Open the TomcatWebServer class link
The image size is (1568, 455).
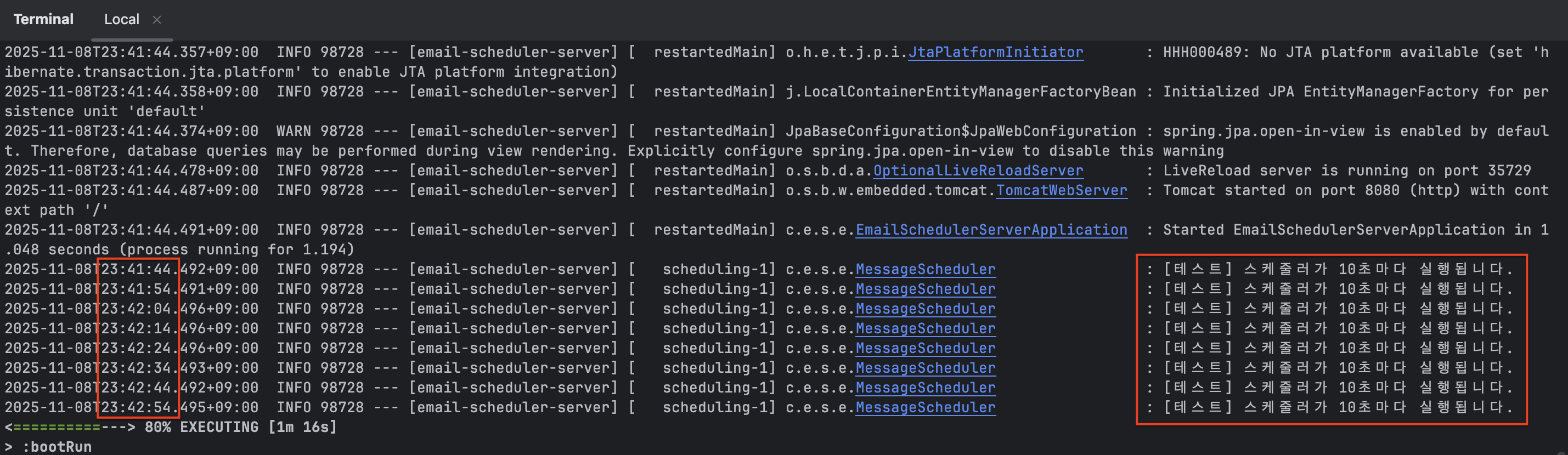[x=1061, y=190]
